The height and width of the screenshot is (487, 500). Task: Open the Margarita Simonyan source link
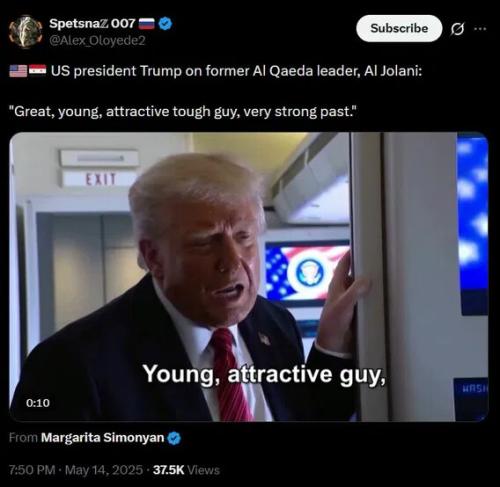102,437
